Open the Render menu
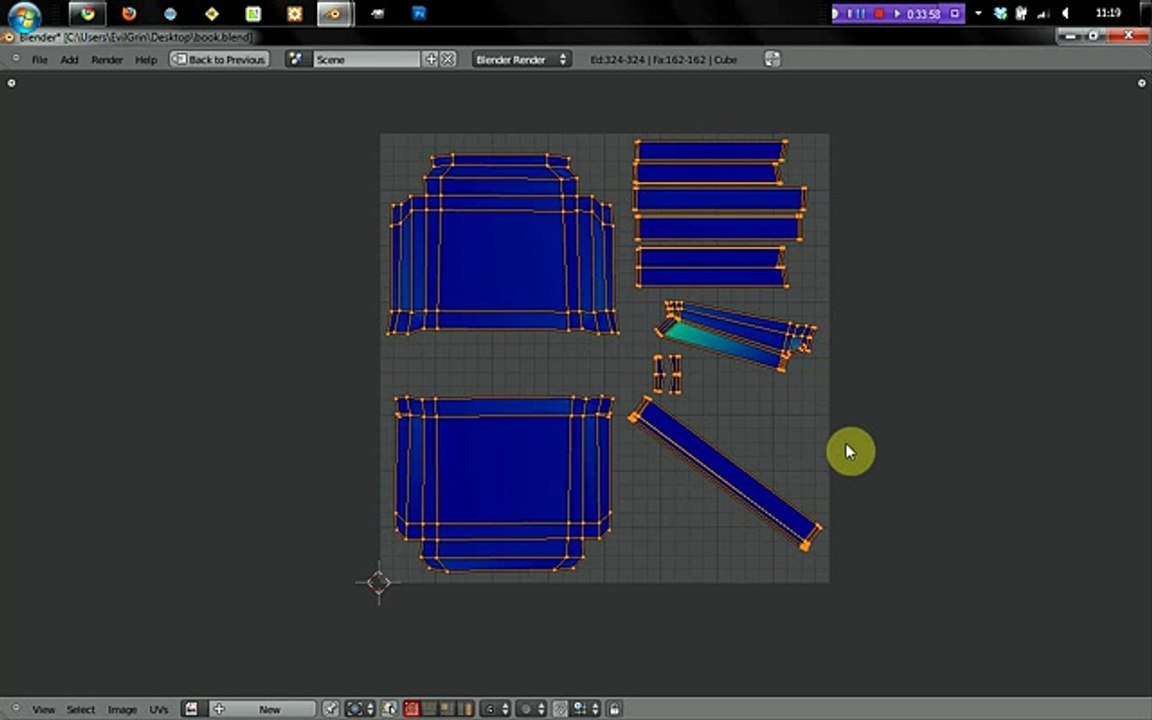This screenshot has height=720, width=1152. tap(107, 60)
